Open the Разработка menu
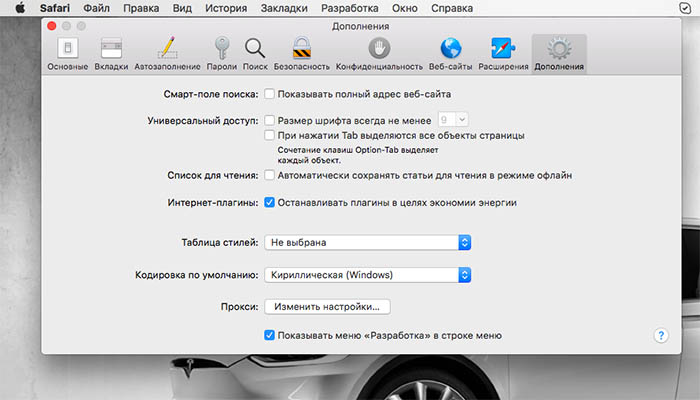The image size is (700, 400). coord(350,8)
